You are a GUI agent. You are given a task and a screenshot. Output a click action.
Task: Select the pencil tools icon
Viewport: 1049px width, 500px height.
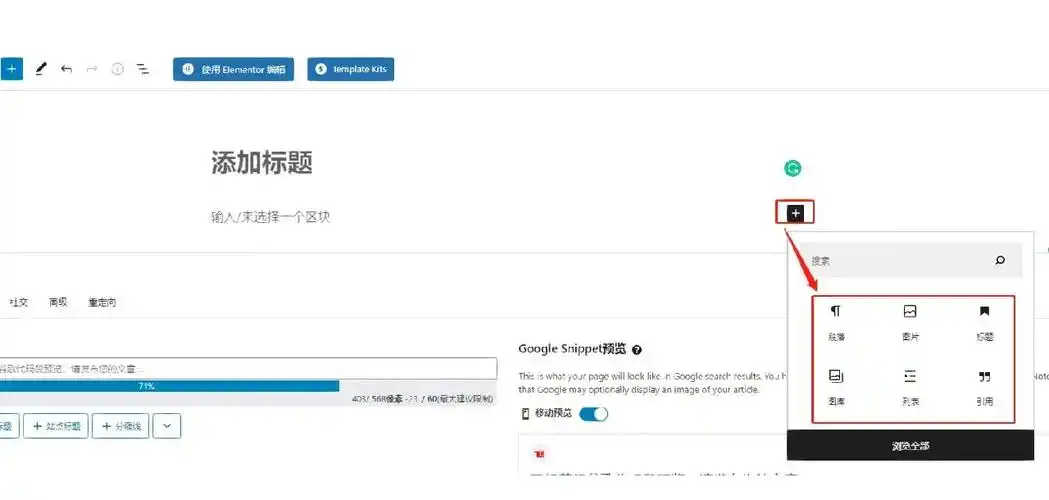tap(41, 69)
